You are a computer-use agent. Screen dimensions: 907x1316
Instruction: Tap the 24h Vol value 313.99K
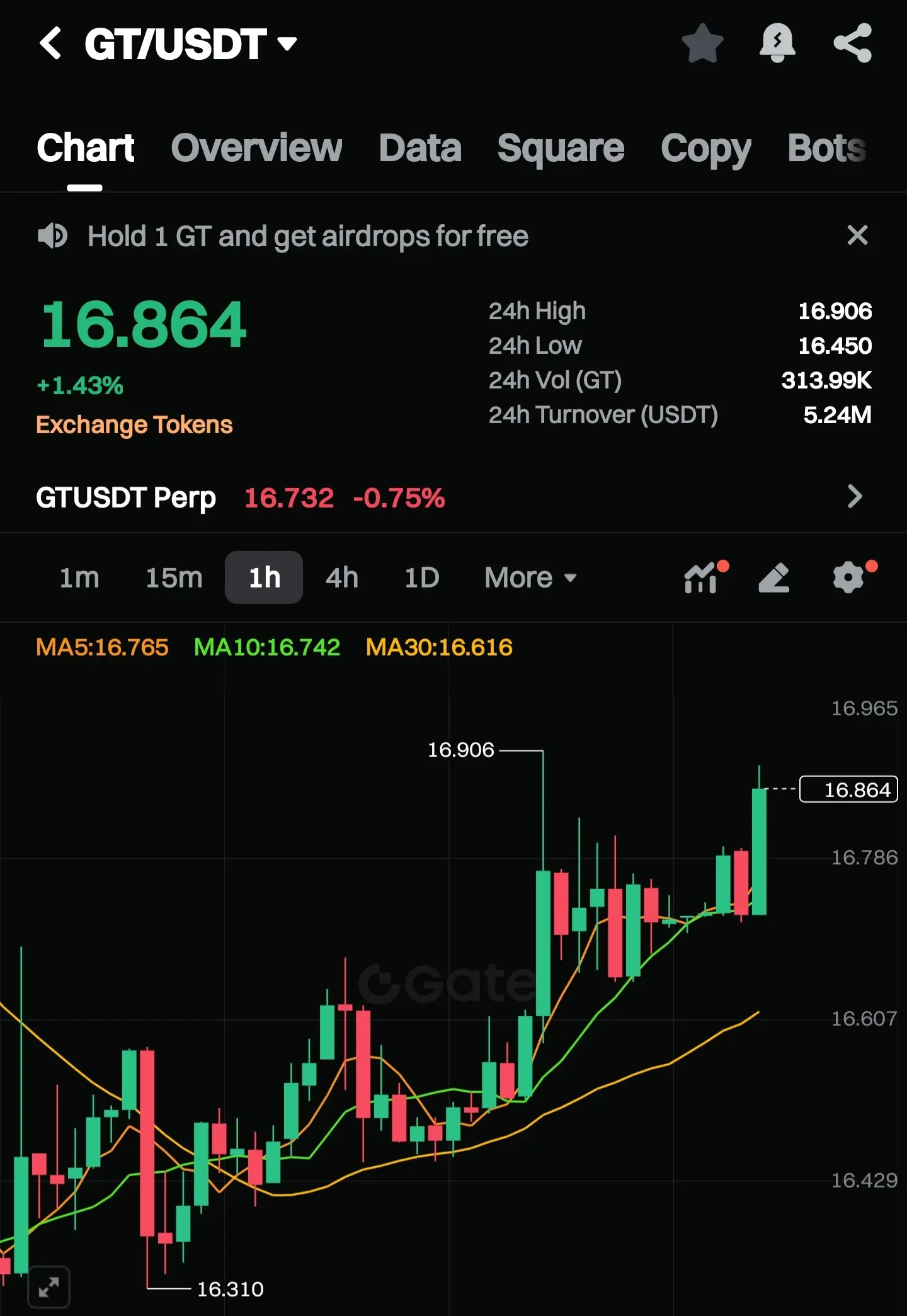(x=826, y=380)
